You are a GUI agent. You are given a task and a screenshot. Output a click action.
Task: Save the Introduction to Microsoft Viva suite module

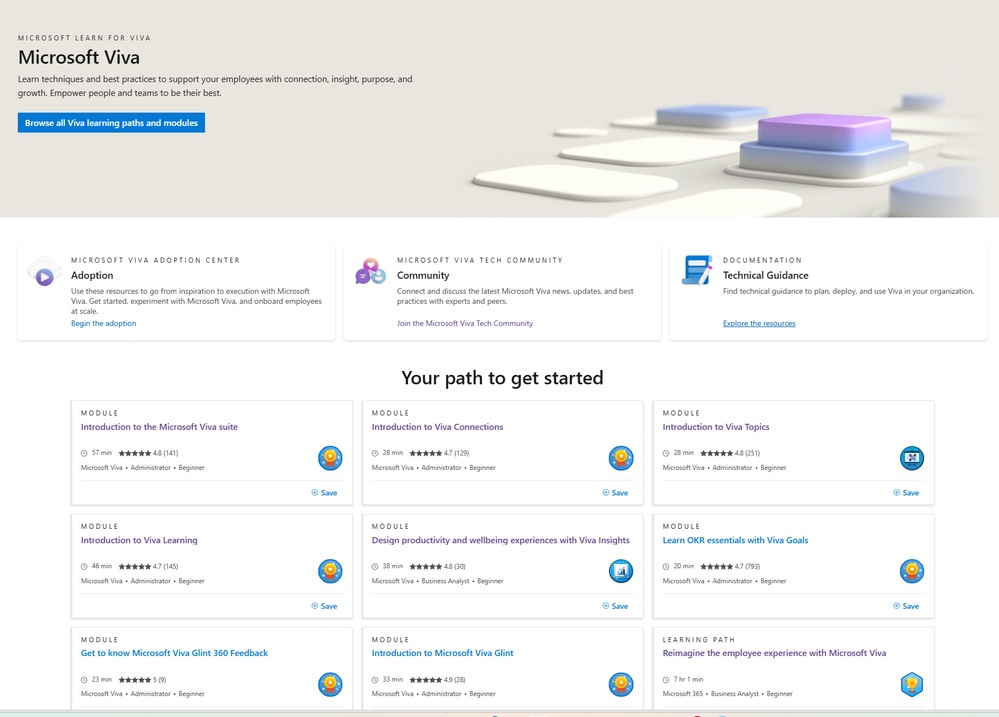(x=324, y=493)
